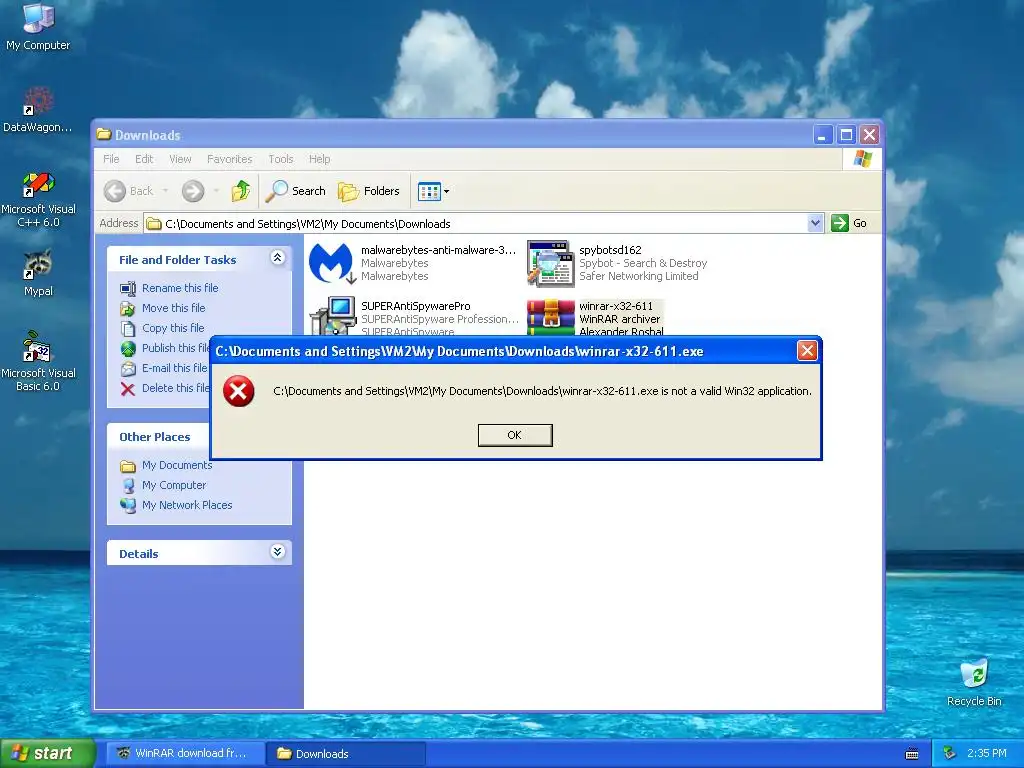Open the Tools menu

click(281, 159)
